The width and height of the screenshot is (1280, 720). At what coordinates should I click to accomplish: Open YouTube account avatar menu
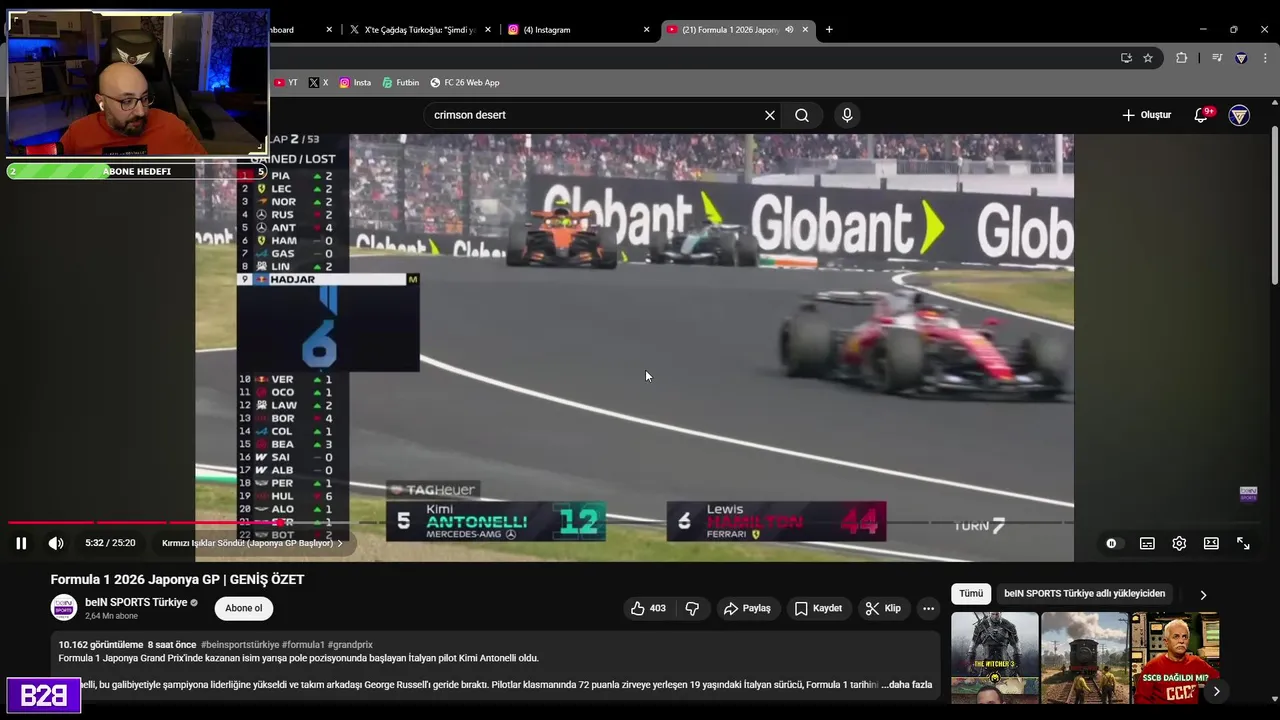(1239, 115)
